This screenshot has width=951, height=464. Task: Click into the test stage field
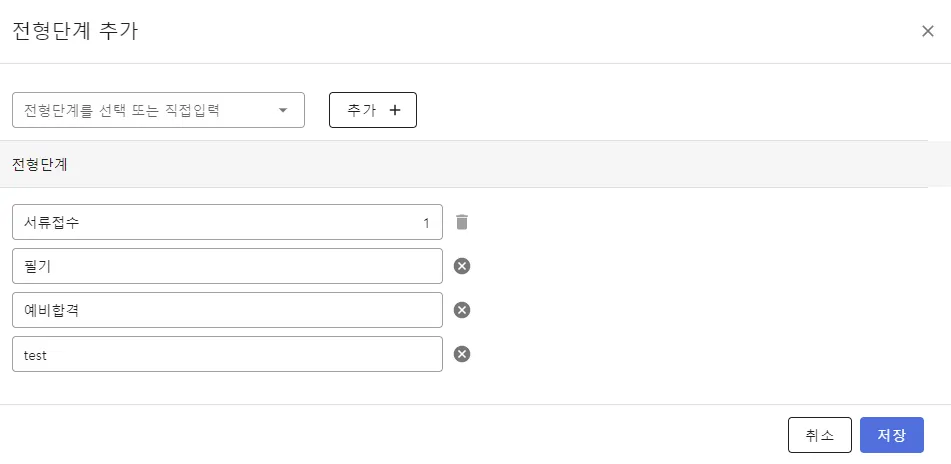227,354
